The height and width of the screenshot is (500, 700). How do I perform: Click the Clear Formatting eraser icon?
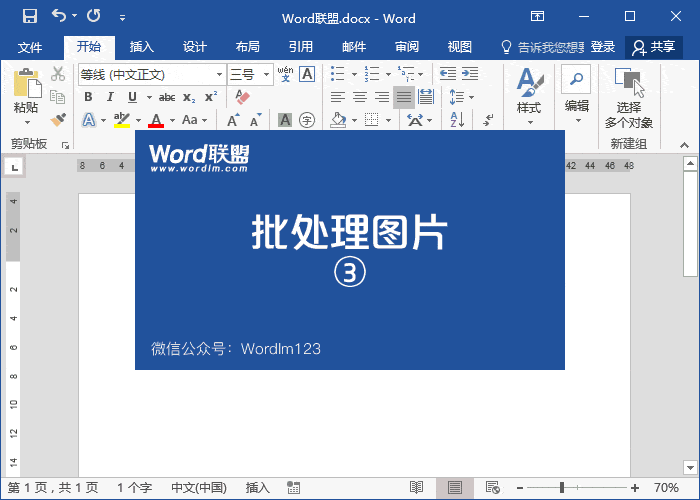tap(242, 97)
